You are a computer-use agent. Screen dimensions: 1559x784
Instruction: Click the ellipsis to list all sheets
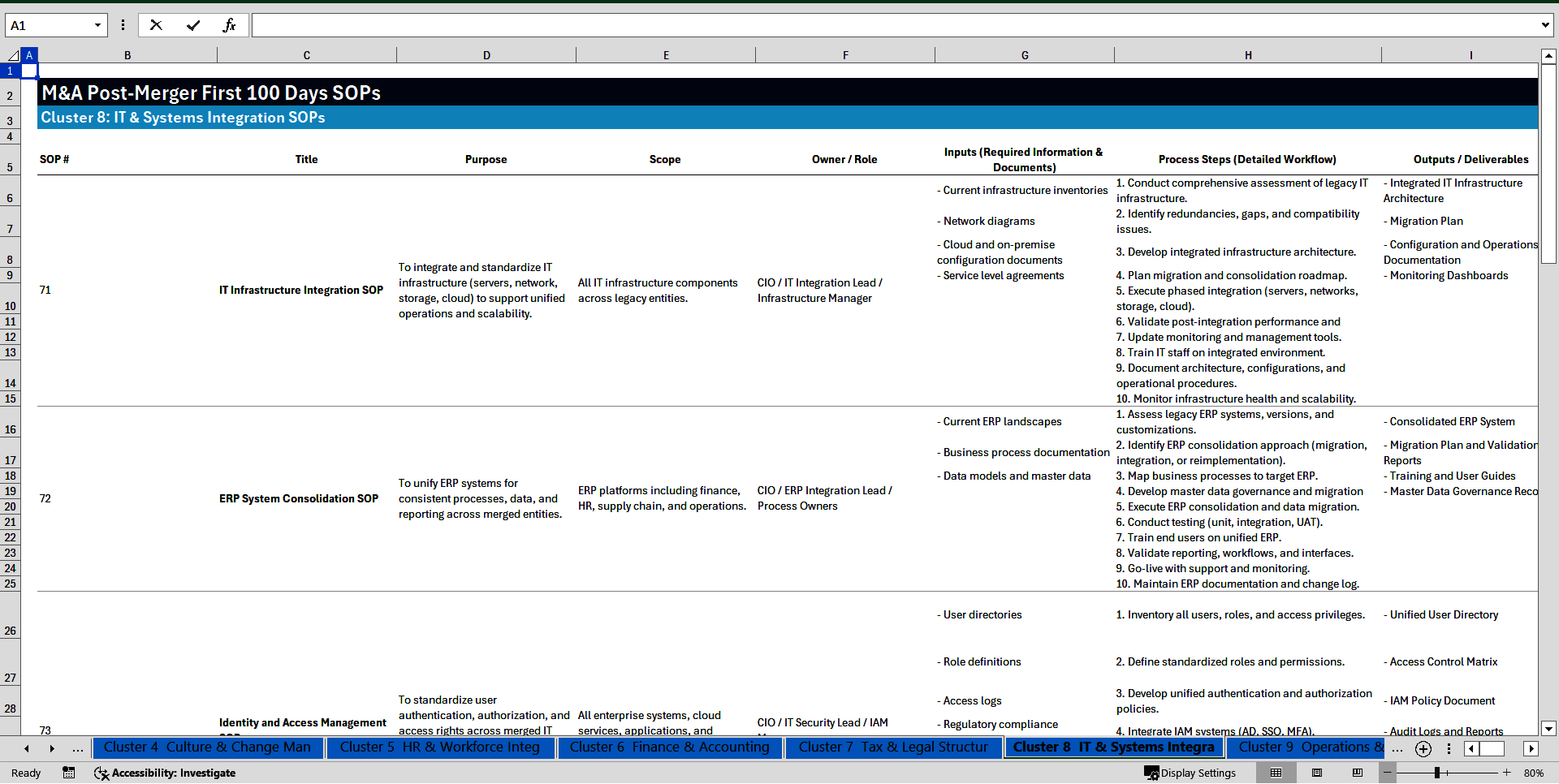[x=78, y=748]
